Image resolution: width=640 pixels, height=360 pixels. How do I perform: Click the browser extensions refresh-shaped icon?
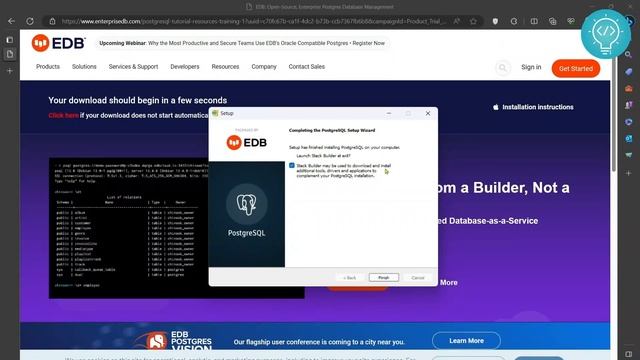(x=514, y=21)
